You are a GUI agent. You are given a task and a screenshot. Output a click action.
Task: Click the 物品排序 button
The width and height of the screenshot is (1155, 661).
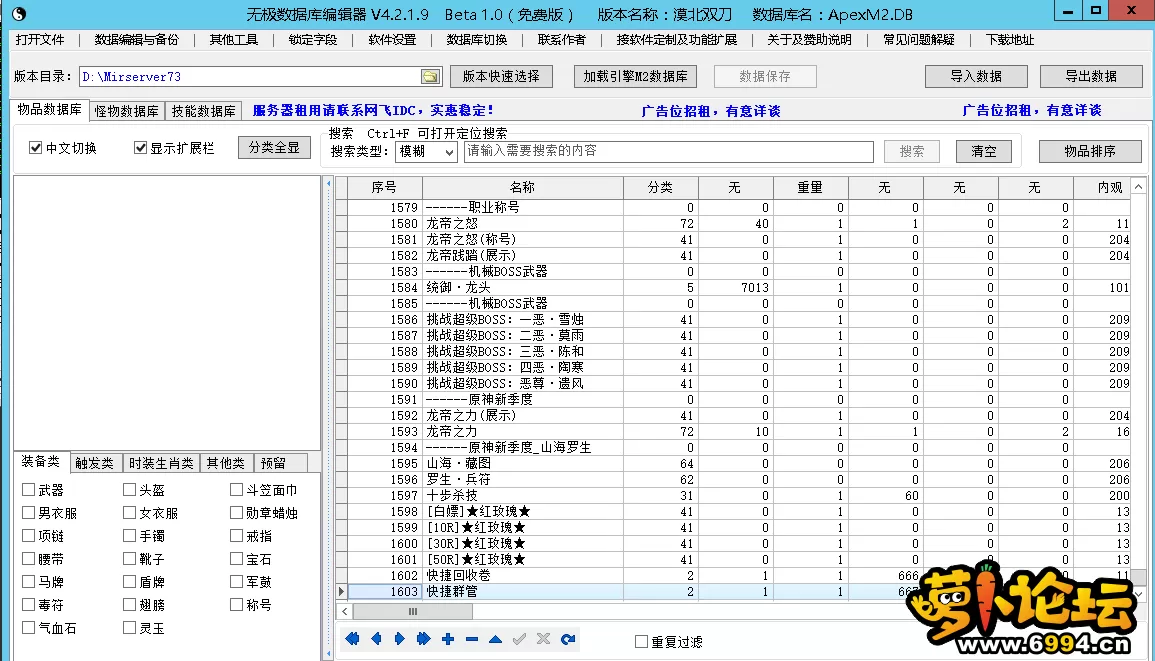[x=1090, y=151]
